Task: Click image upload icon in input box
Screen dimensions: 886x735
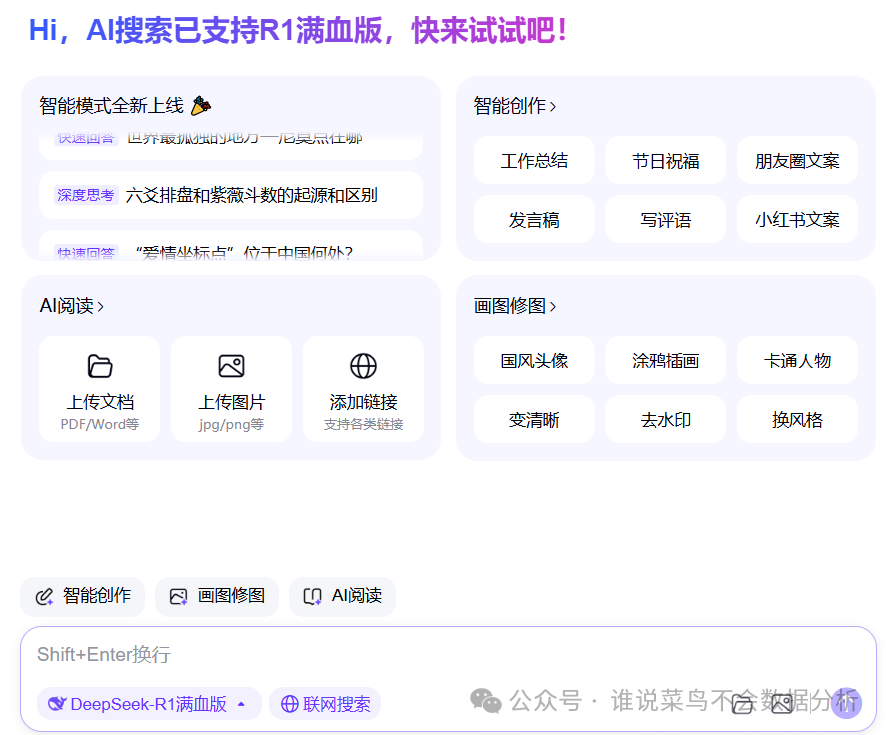Action: [x=782, y=704]
